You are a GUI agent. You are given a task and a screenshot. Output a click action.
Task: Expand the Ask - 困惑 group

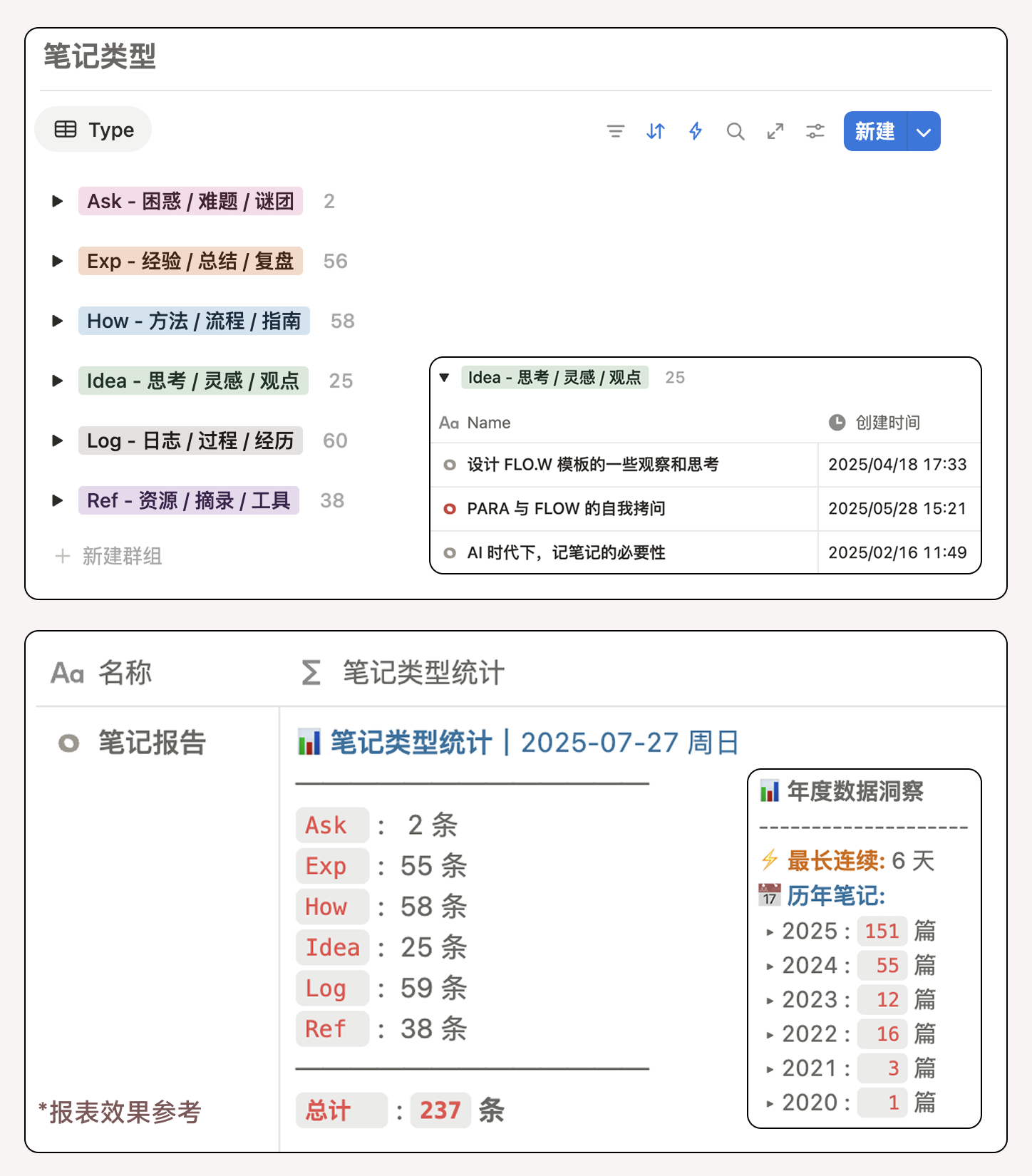[x=58, y=201]
